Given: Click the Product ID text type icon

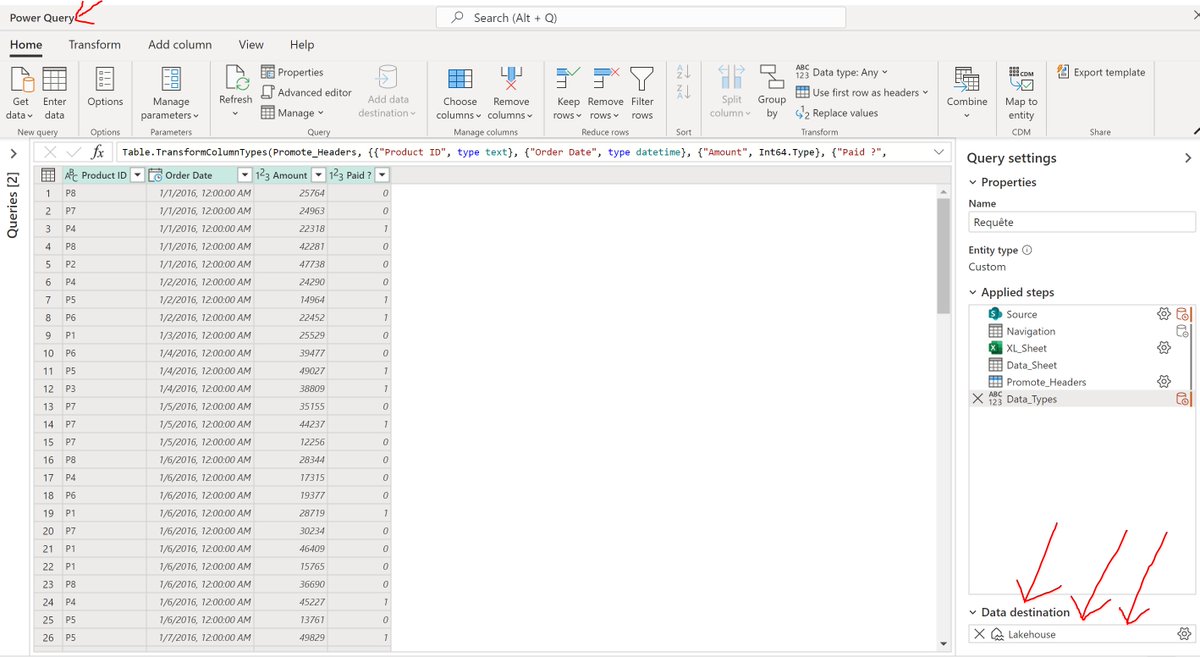Looking at the screenshot, I should [70, 175].
